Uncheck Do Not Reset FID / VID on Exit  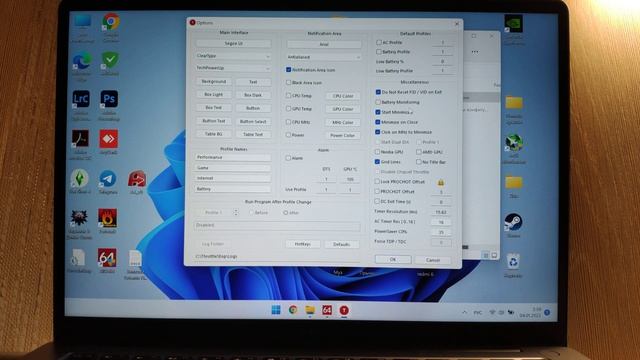[x=378, y=92]
